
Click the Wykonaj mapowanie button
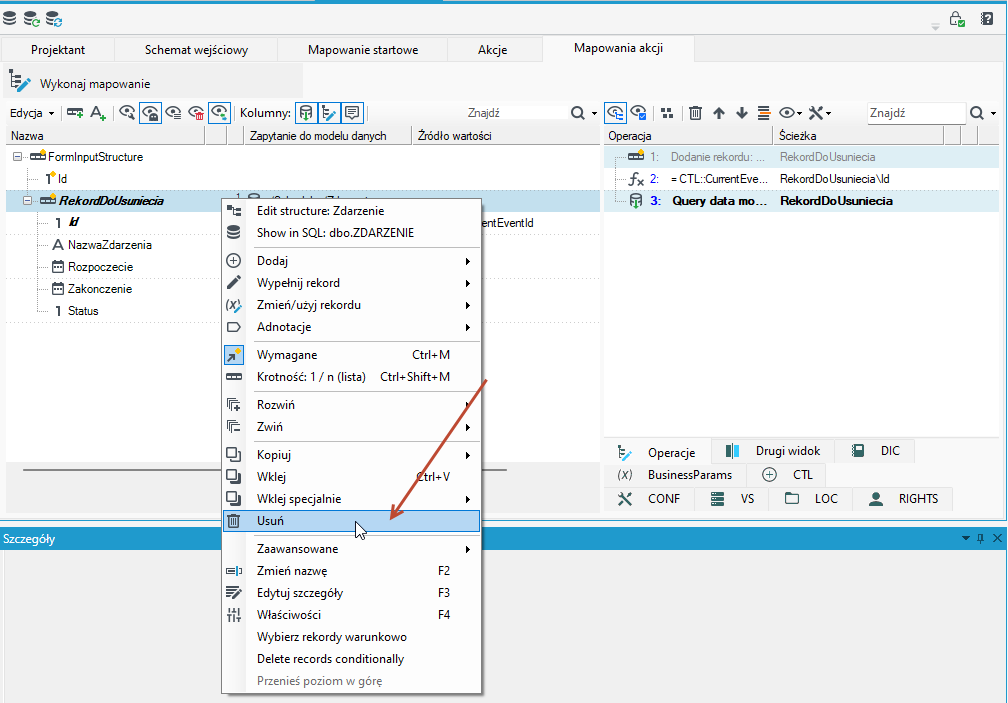click(x=80, y=84)
